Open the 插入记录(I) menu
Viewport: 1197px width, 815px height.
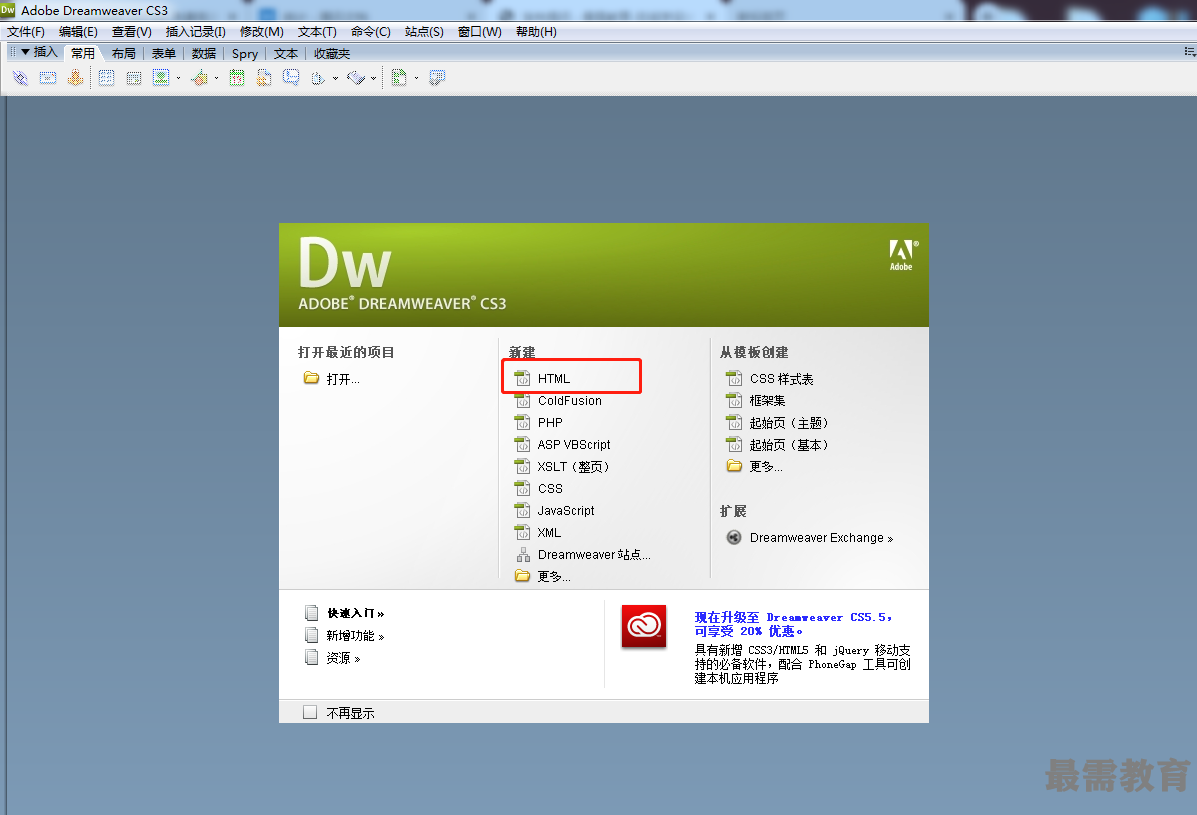point(195,31)
